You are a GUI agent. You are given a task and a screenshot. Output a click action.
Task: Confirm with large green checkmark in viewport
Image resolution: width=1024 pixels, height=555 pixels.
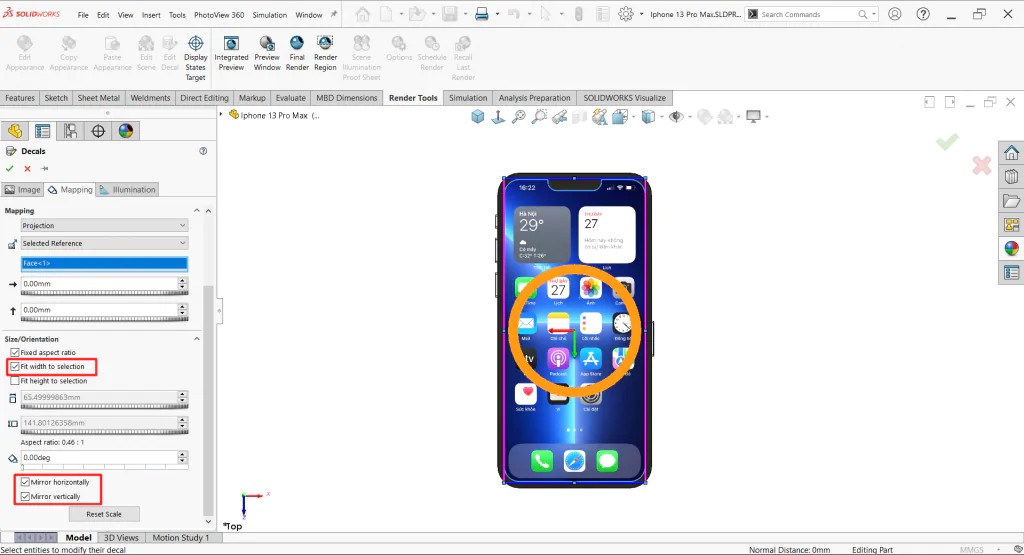[x=947, y=142]
